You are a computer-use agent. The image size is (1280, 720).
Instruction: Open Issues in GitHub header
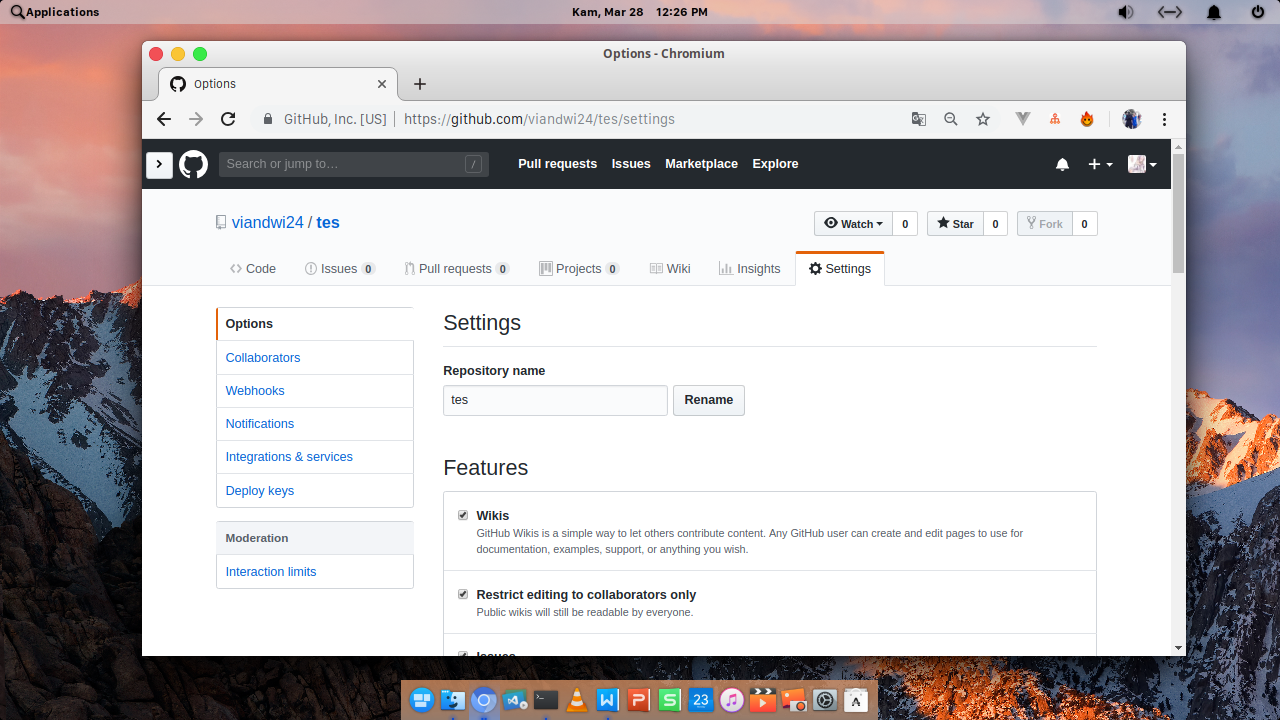(x=631, y=164)
